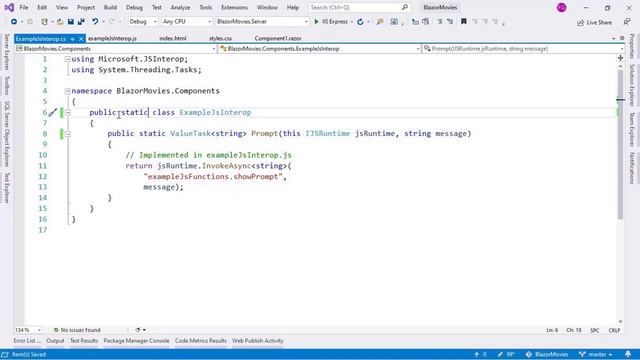640x360 pixels.
Task: Open the Server Explorer side panel
Action: coord(7,52)
